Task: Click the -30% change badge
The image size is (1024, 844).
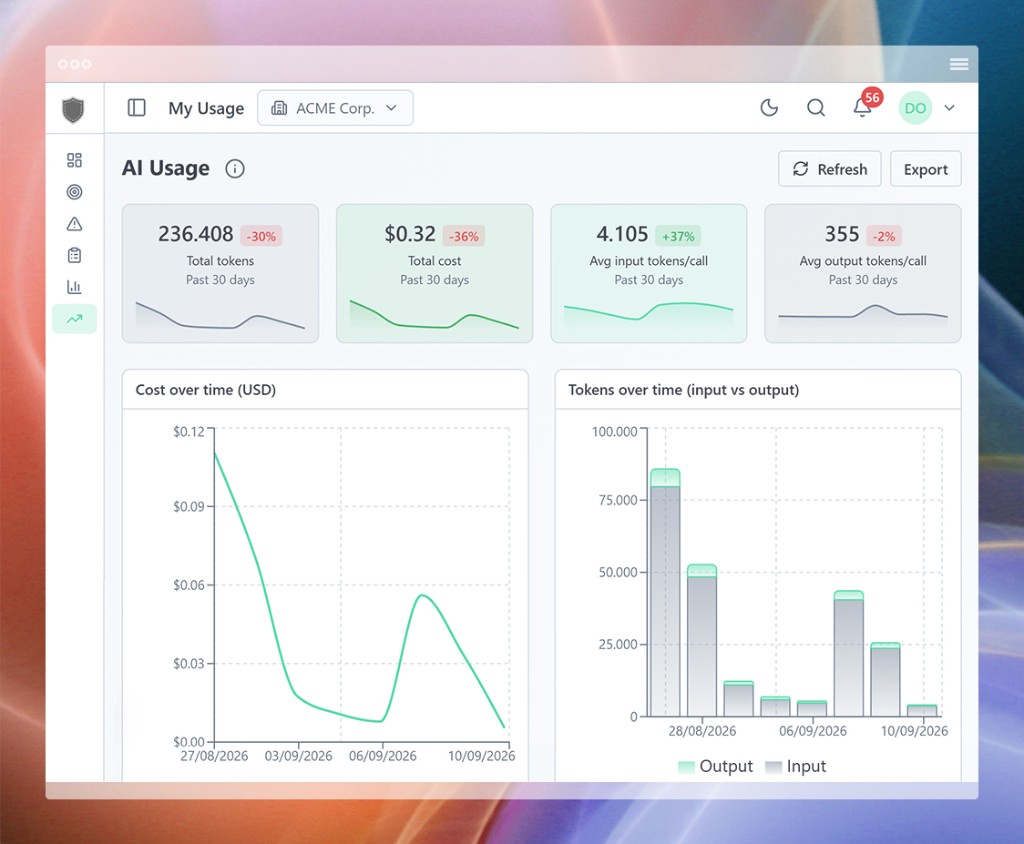Action: [x=261, y=236]
